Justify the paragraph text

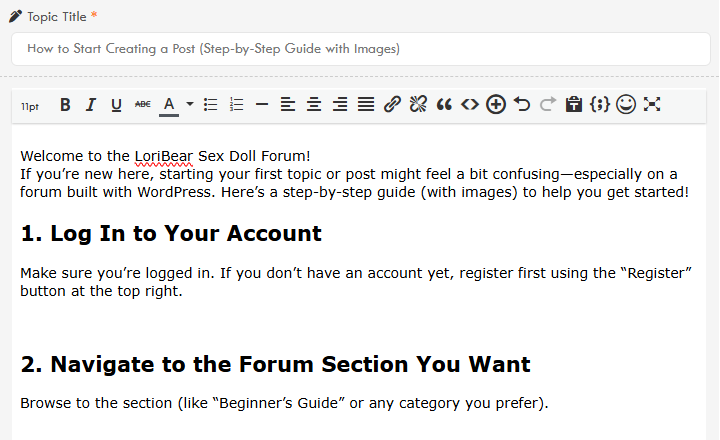tap(366, 104)
